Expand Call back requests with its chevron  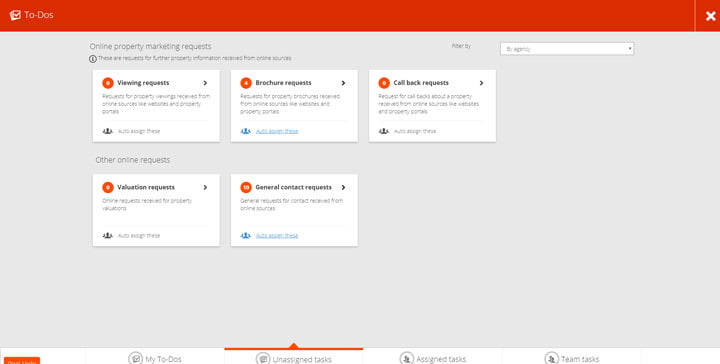coord(481,83)
